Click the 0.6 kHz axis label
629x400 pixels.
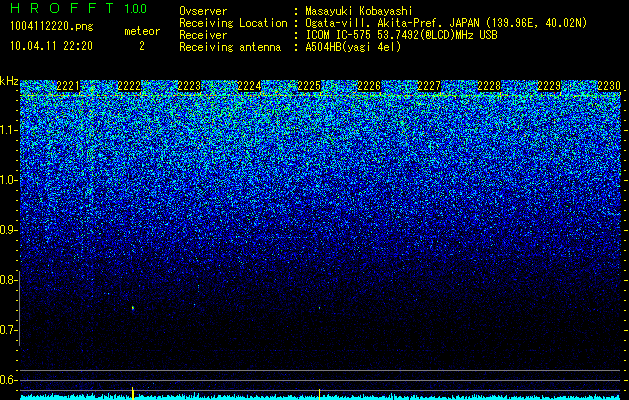[x=9, y=380]
